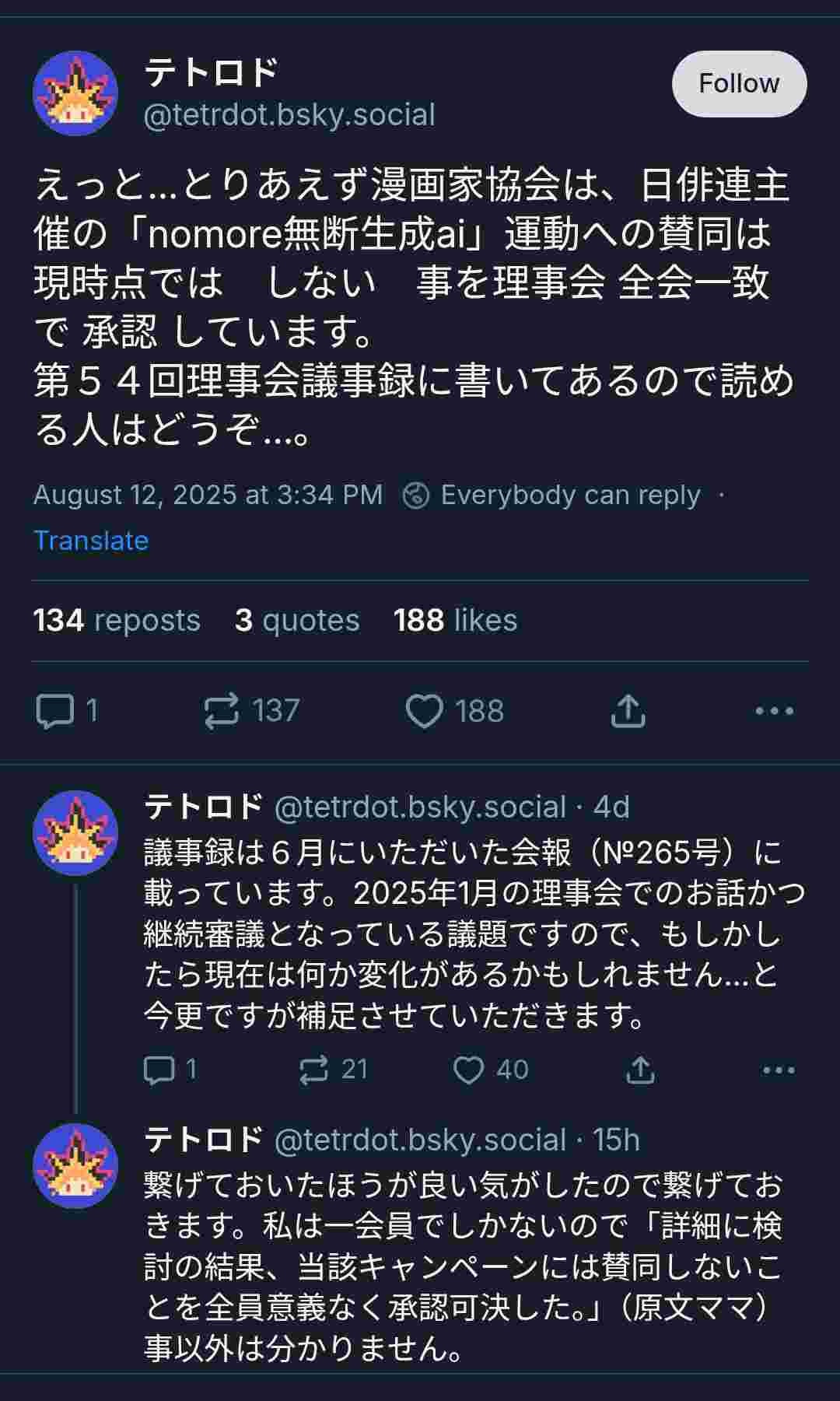Share the 4d-old reply post

pos(639,1070)
